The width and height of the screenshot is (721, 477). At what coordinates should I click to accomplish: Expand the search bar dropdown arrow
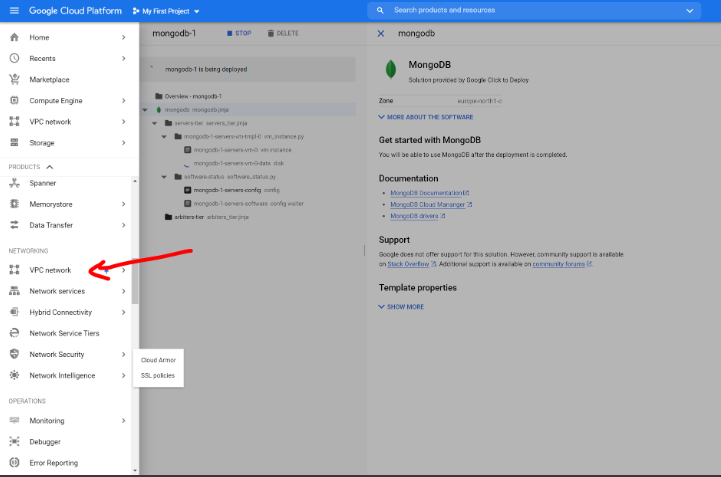(689, 11)
